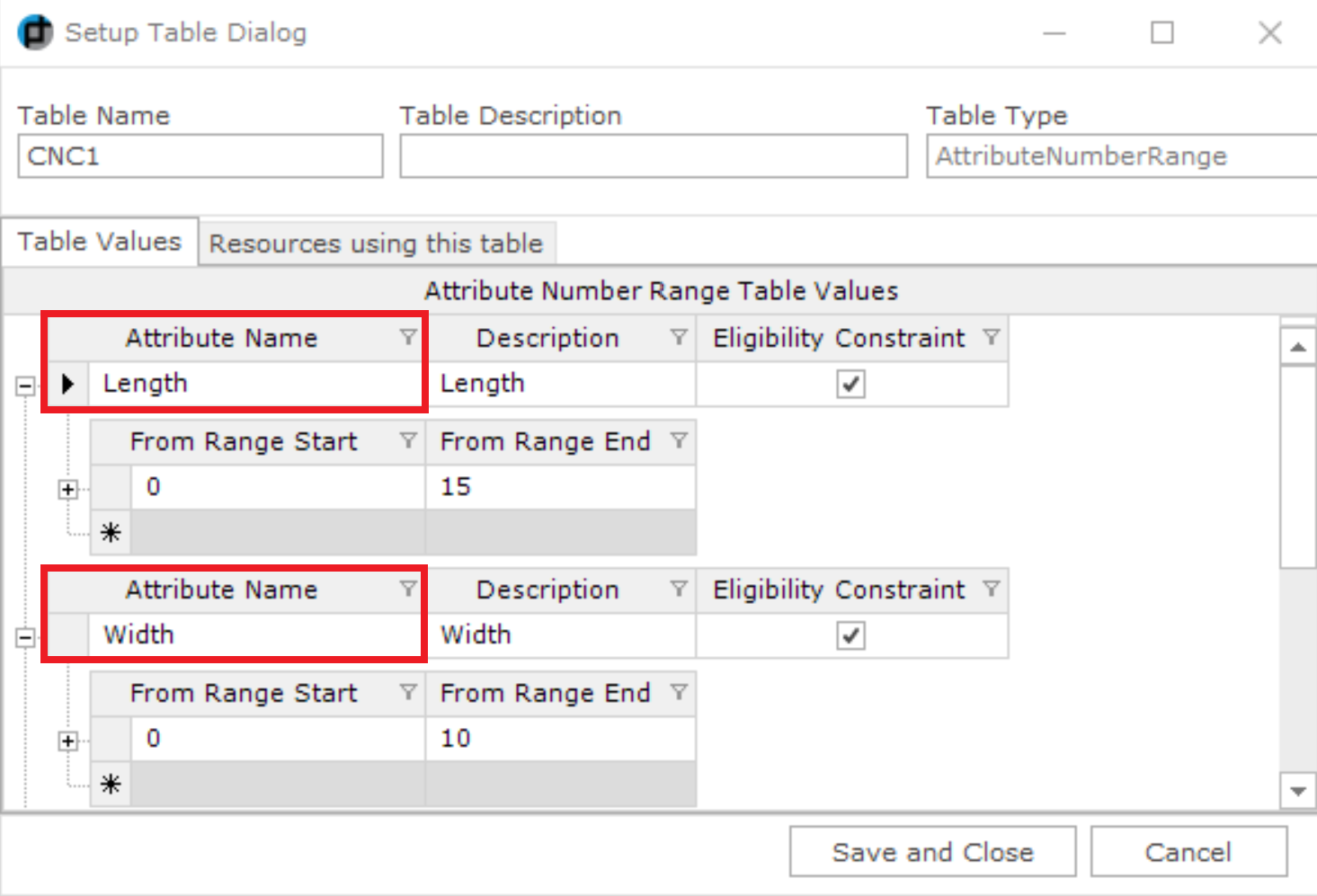Click the scrollbar down arrow

(x=1297, y=792)
